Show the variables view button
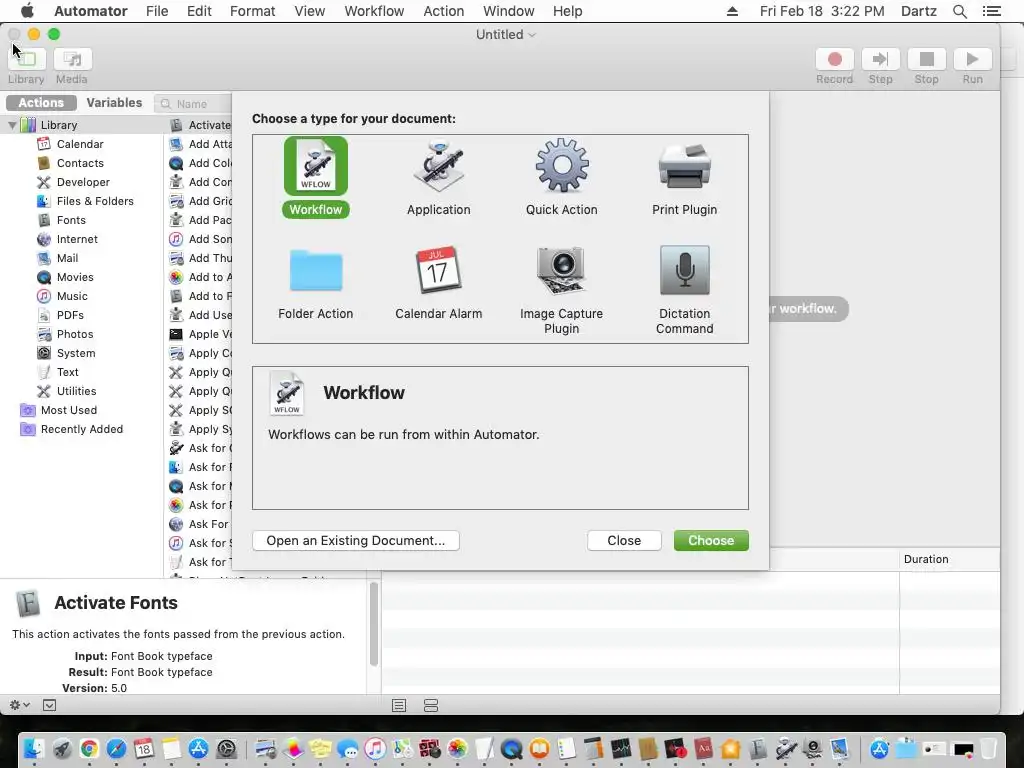 coord(431,705)
